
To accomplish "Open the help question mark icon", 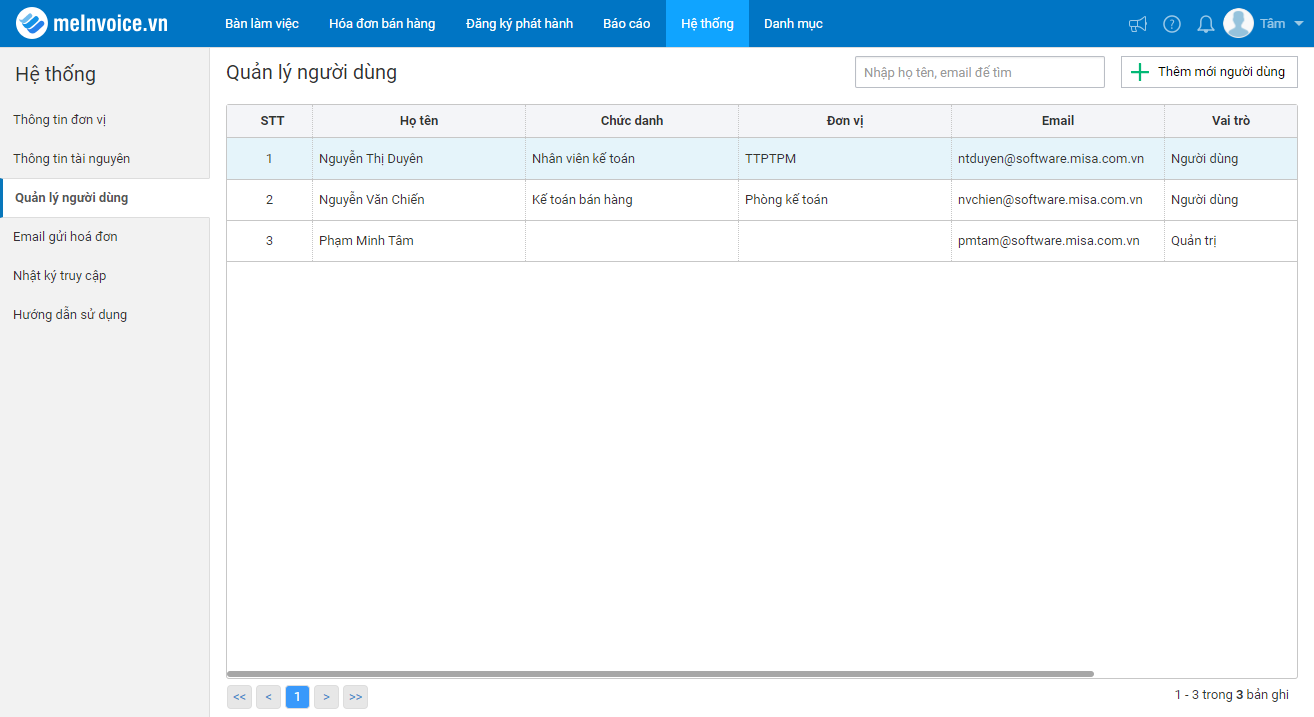I will point(1172,24).
